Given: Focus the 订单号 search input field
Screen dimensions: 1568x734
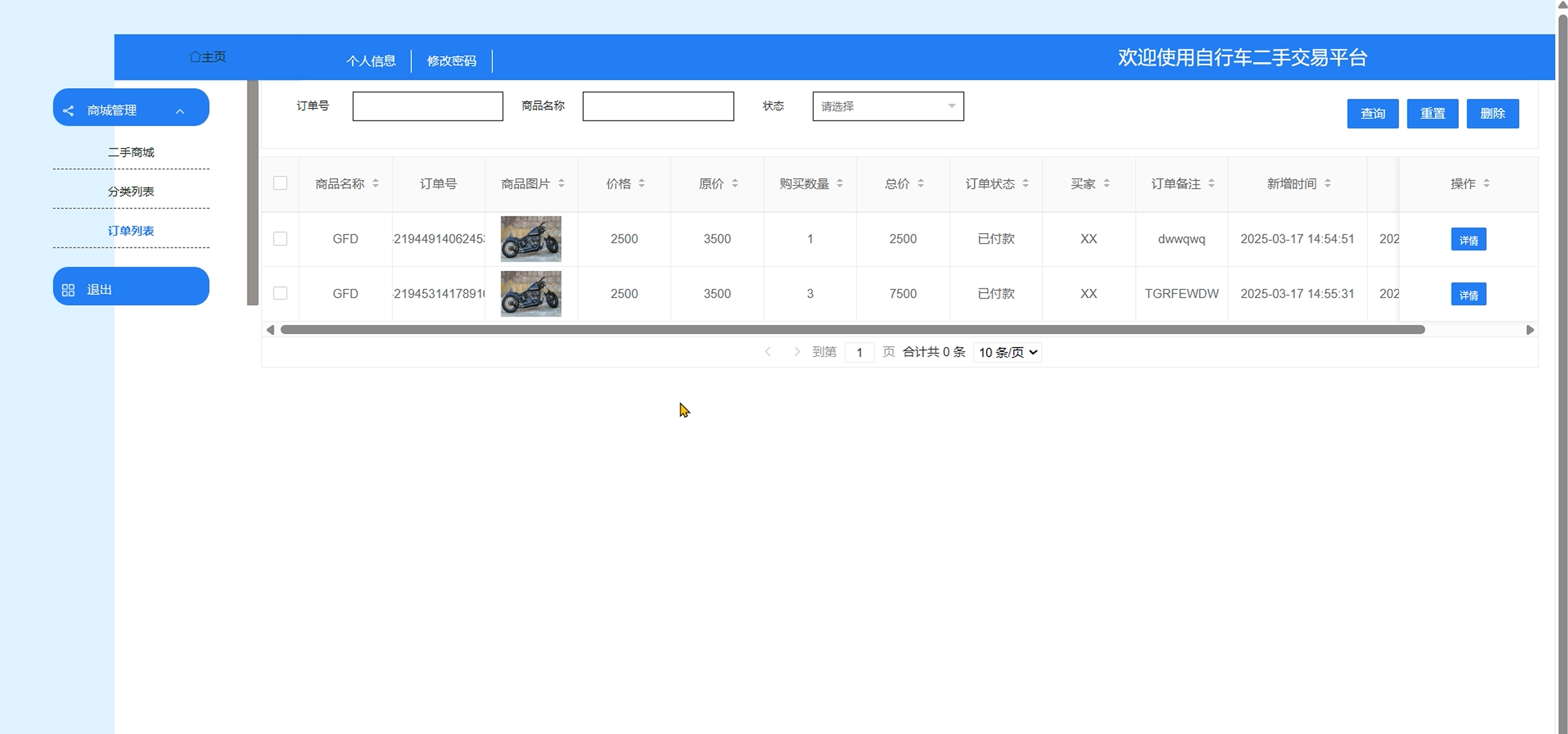Looking at the screenshot, I should (428, 107).
